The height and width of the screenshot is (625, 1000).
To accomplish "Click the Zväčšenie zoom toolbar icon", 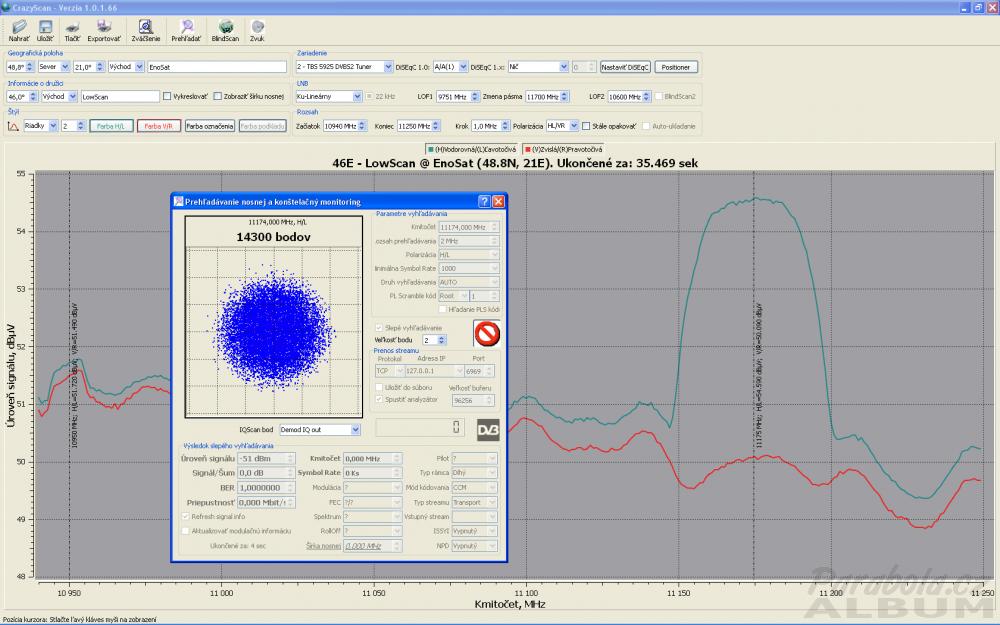I will 145,30.
